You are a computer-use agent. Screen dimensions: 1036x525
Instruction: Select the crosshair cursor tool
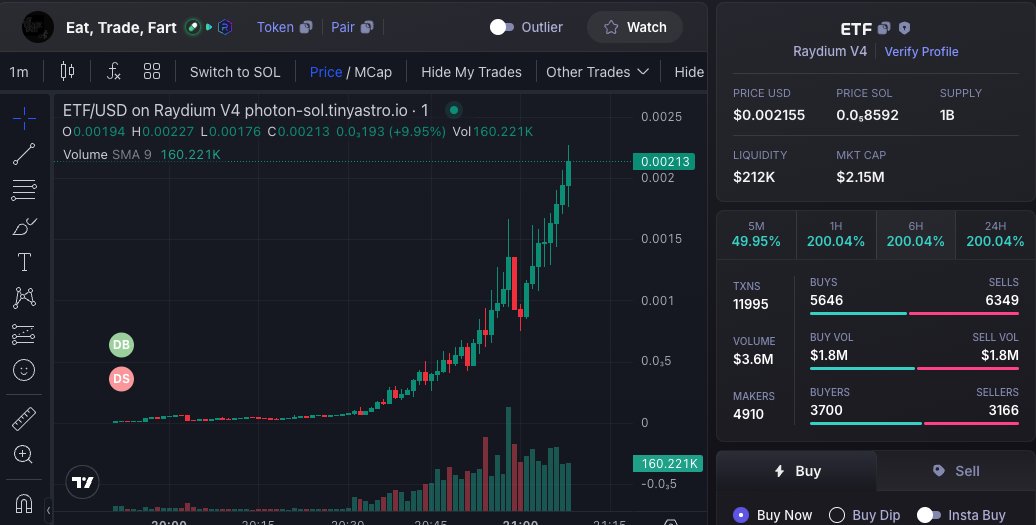24,118
